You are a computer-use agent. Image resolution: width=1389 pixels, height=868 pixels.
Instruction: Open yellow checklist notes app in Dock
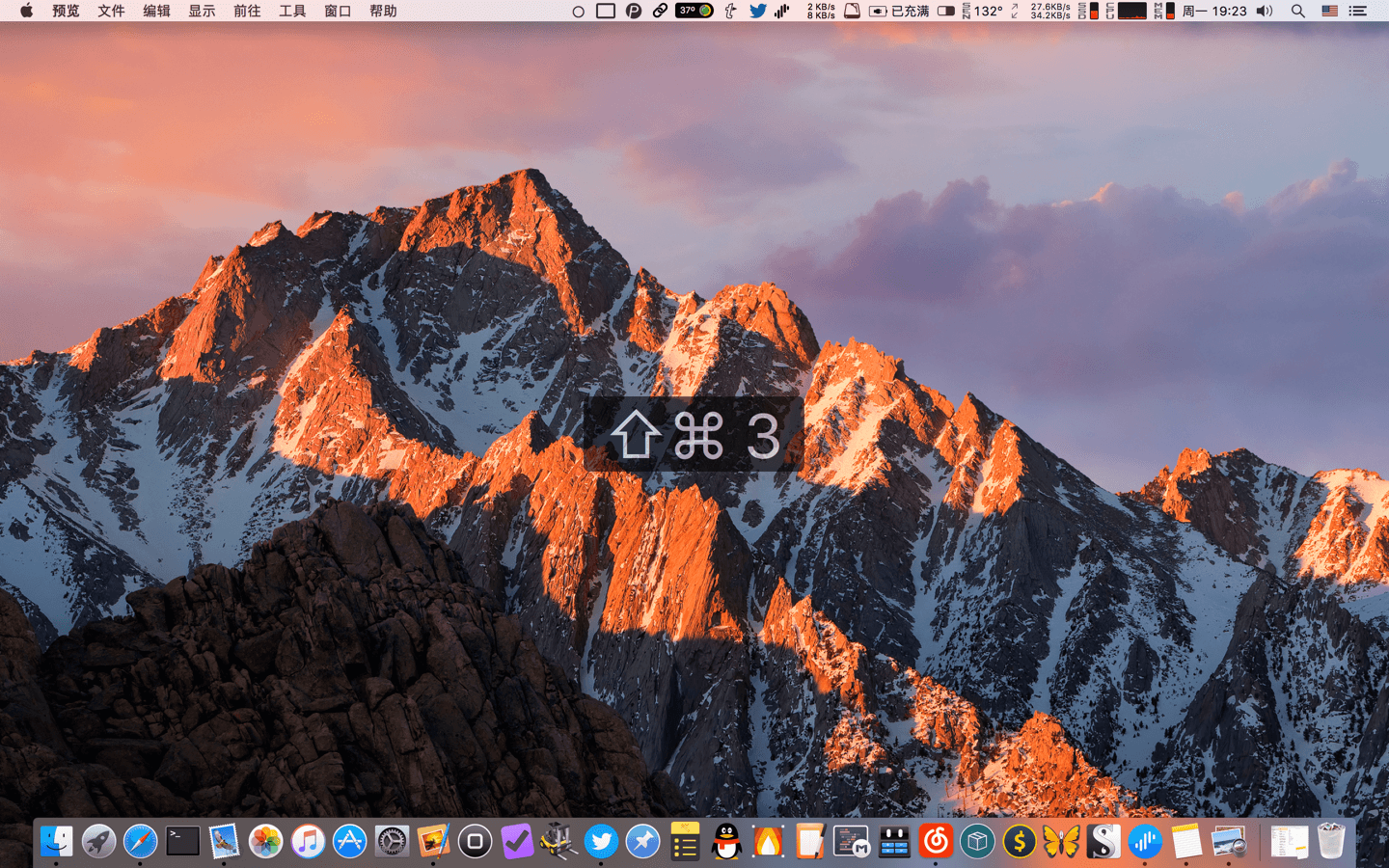(x=685, y=841)
